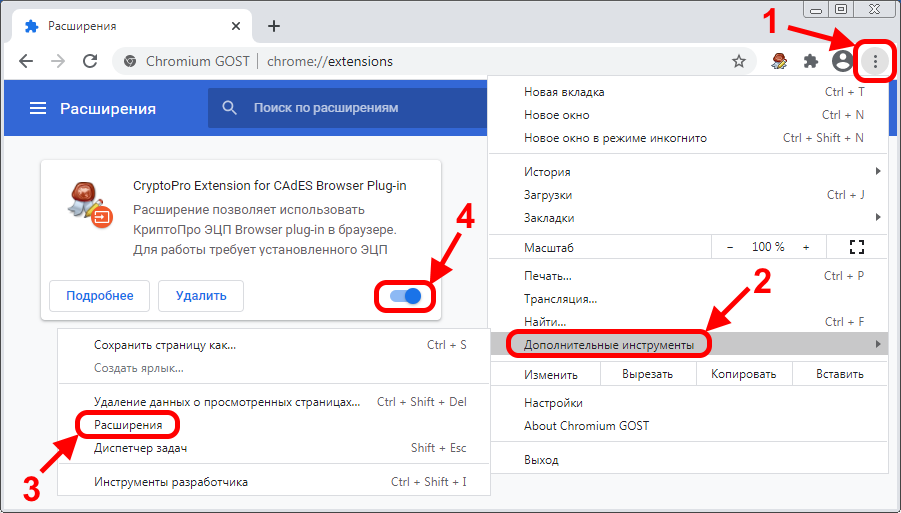
Task: Decrease zoom with the minus button
Action: coord(730,247)
